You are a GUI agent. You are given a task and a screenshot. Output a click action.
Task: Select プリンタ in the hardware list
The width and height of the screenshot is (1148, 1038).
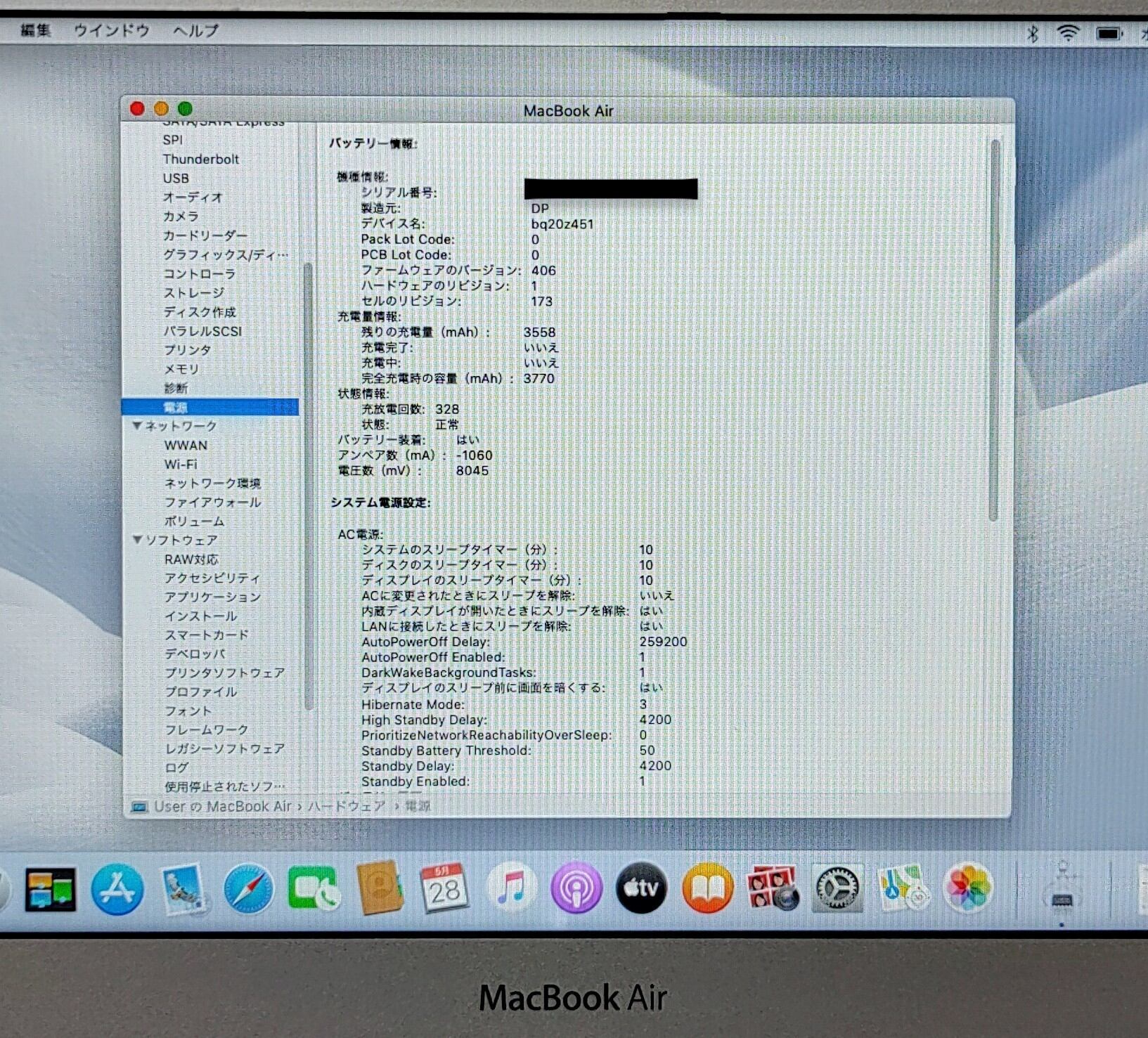coord(187,349)
